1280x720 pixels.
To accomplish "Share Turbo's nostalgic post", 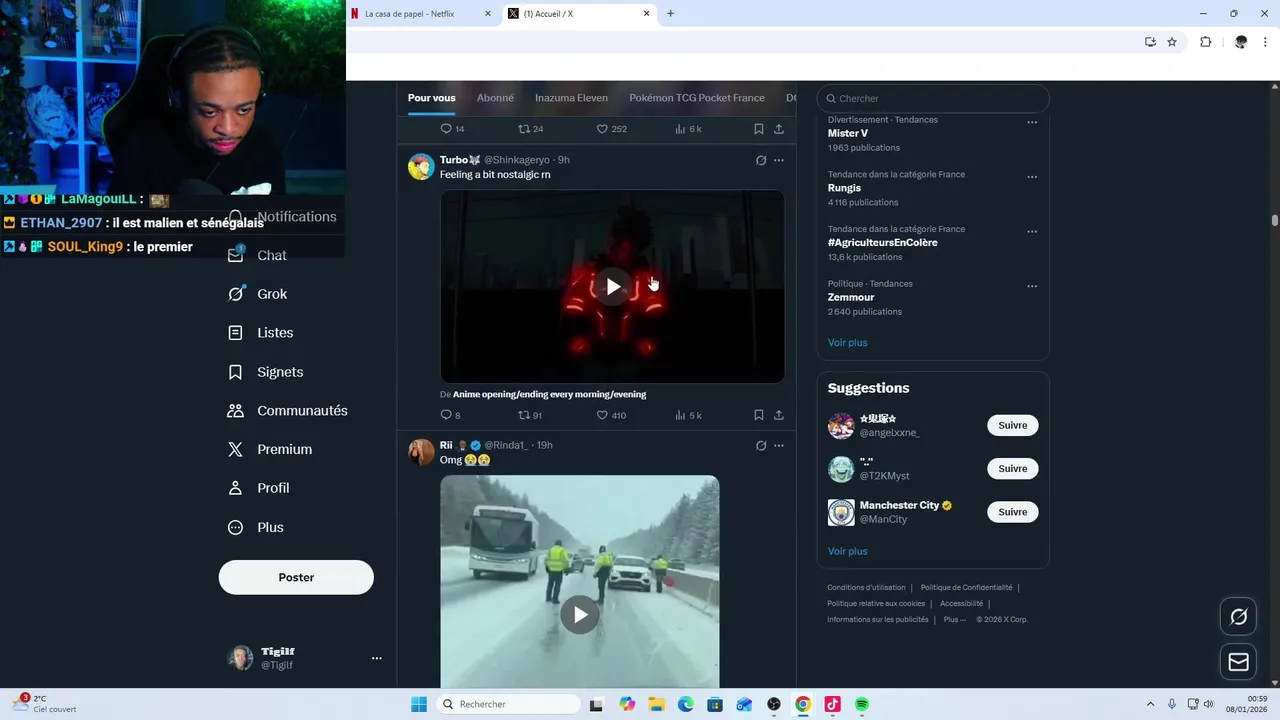I will pos(779,415).
